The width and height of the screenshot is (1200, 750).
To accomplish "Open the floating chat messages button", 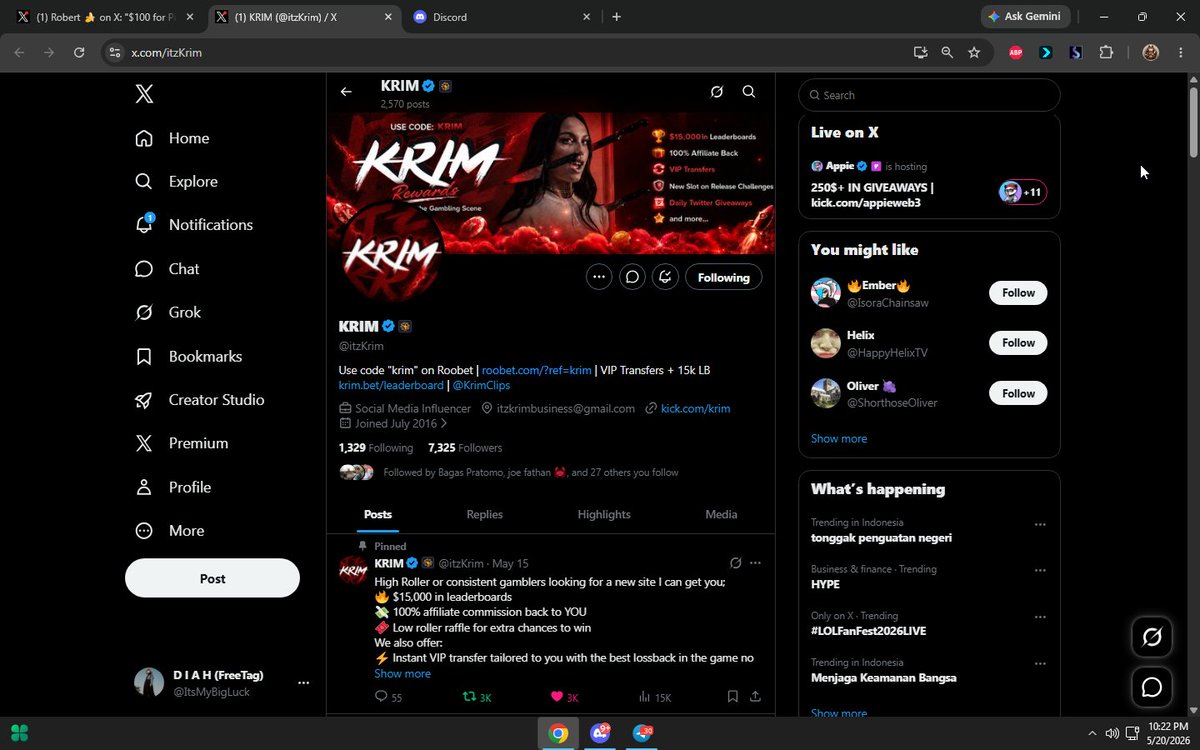I will [x=1152, y=687].
